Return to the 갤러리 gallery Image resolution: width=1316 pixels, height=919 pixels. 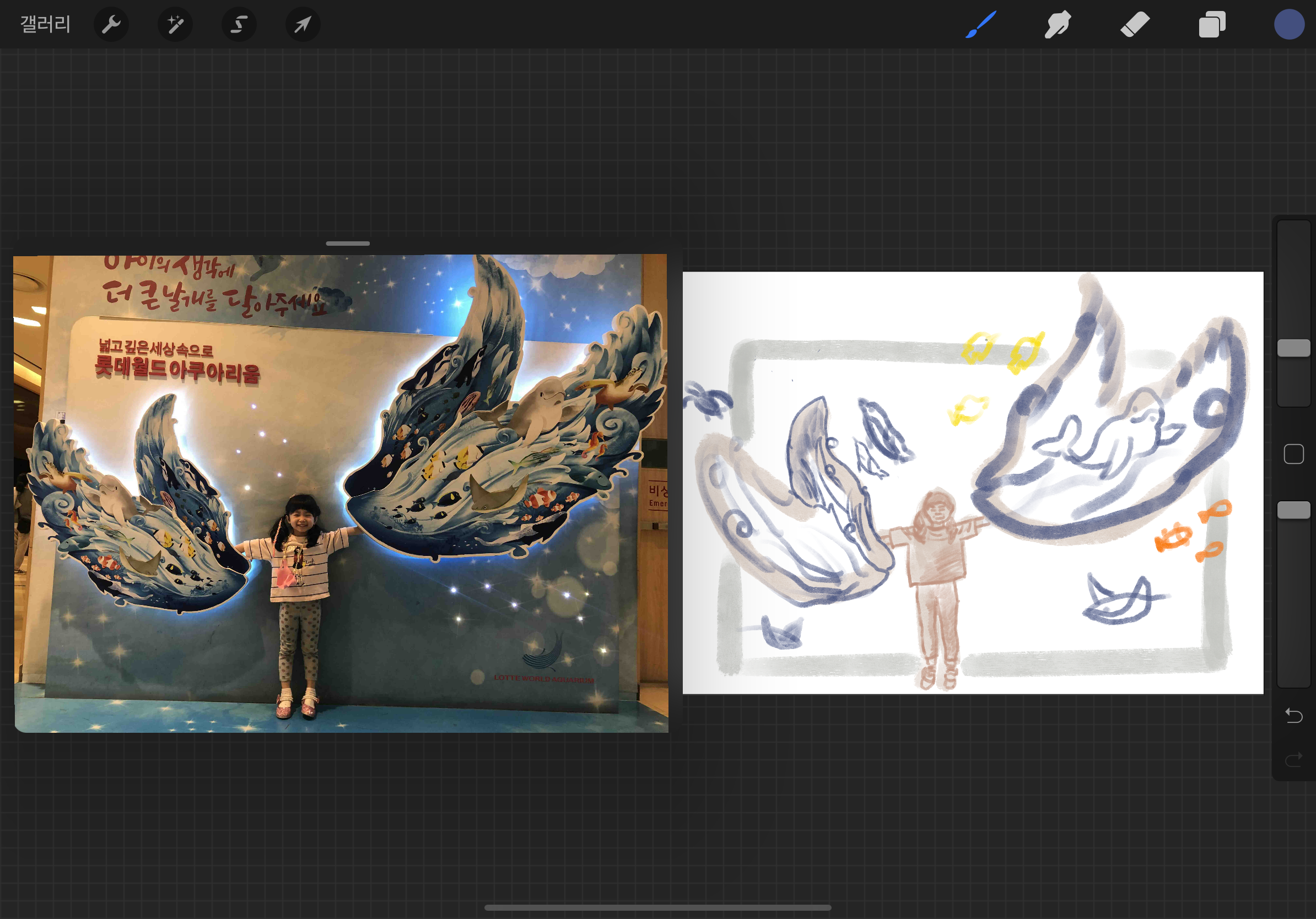(45, 25)
